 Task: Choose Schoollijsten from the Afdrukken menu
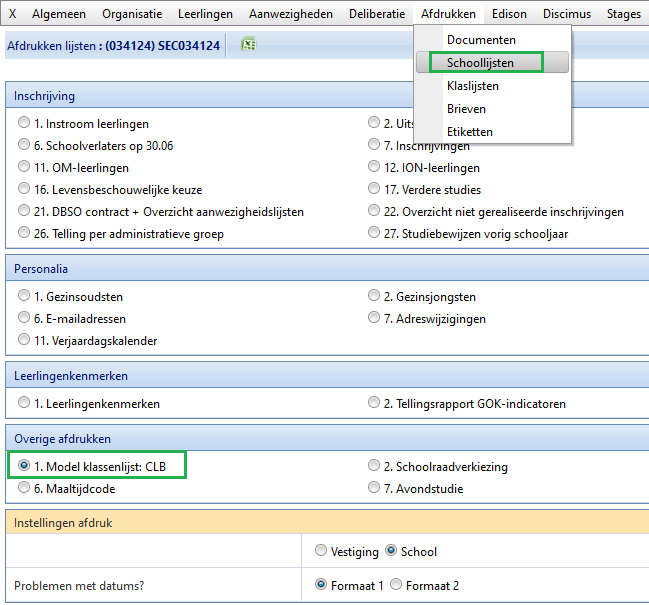[x=481, y=62]
